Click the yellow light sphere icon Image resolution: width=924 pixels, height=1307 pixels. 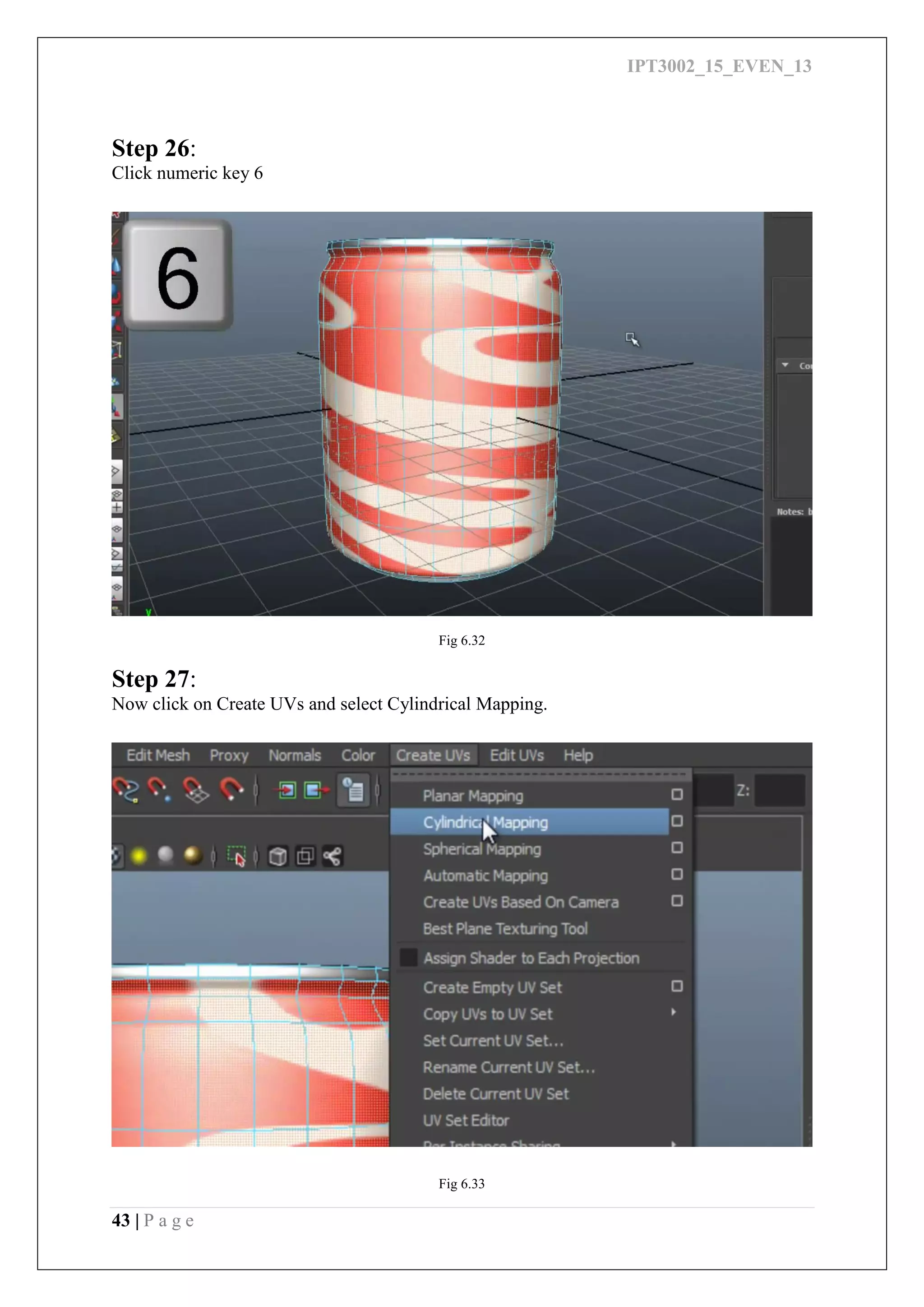pyautogui.click(x=139, y=856)
